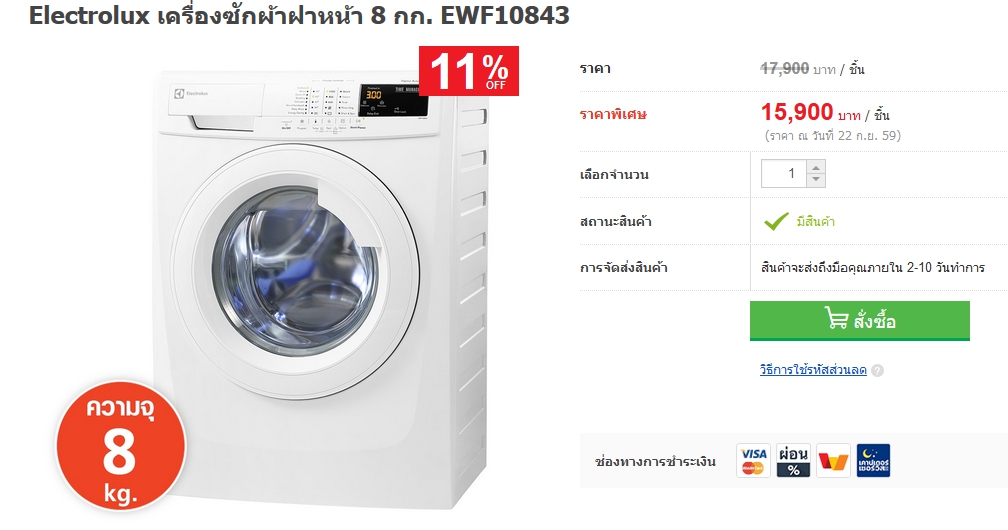1008x530 pixels.
Task: Click the Electrolux washing machine product image
Action: tap(321, 289)
